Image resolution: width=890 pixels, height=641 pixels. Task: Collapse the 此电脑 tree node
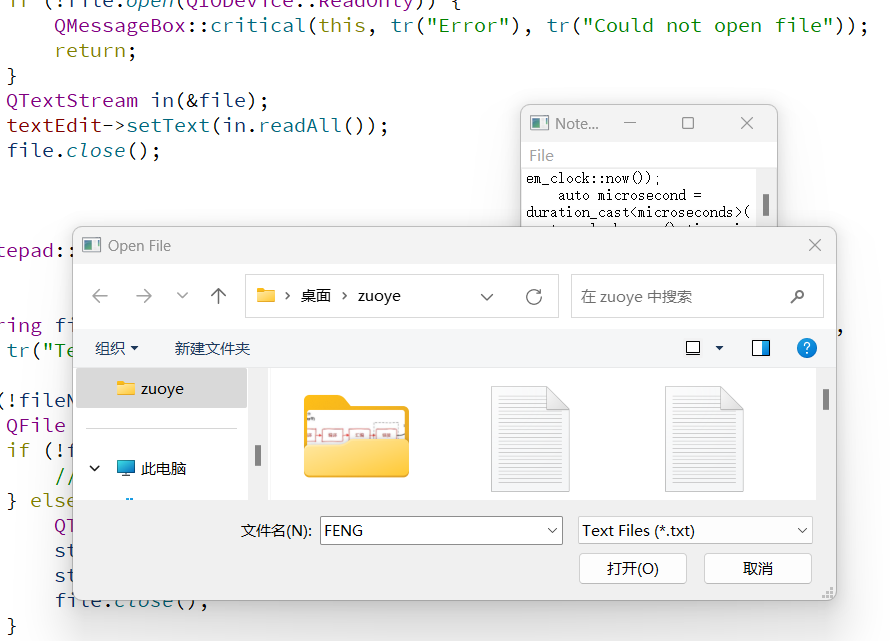click(x=95, y=468)
